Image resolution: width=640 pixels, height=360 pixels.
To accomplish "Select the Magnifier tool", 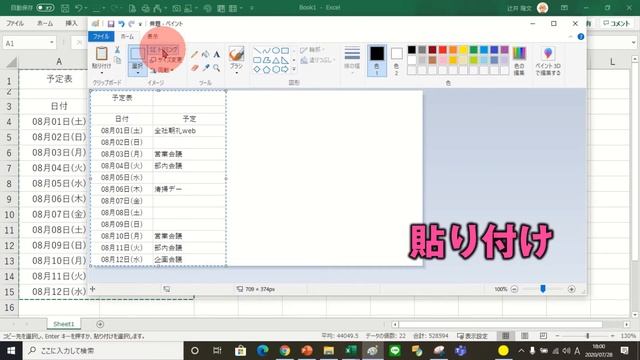I will 217,67.
